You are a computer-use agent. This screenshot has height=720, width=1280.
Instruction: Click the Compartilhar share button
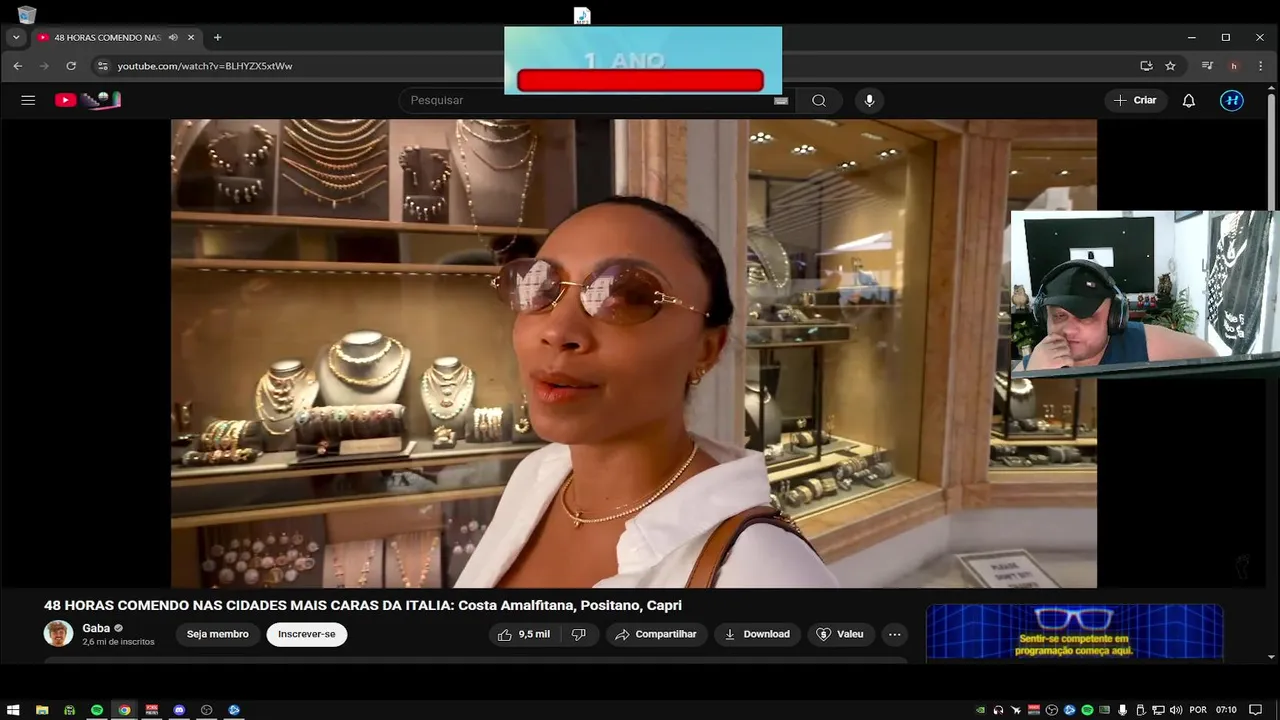pyautogui.click(x=656, y=634)
